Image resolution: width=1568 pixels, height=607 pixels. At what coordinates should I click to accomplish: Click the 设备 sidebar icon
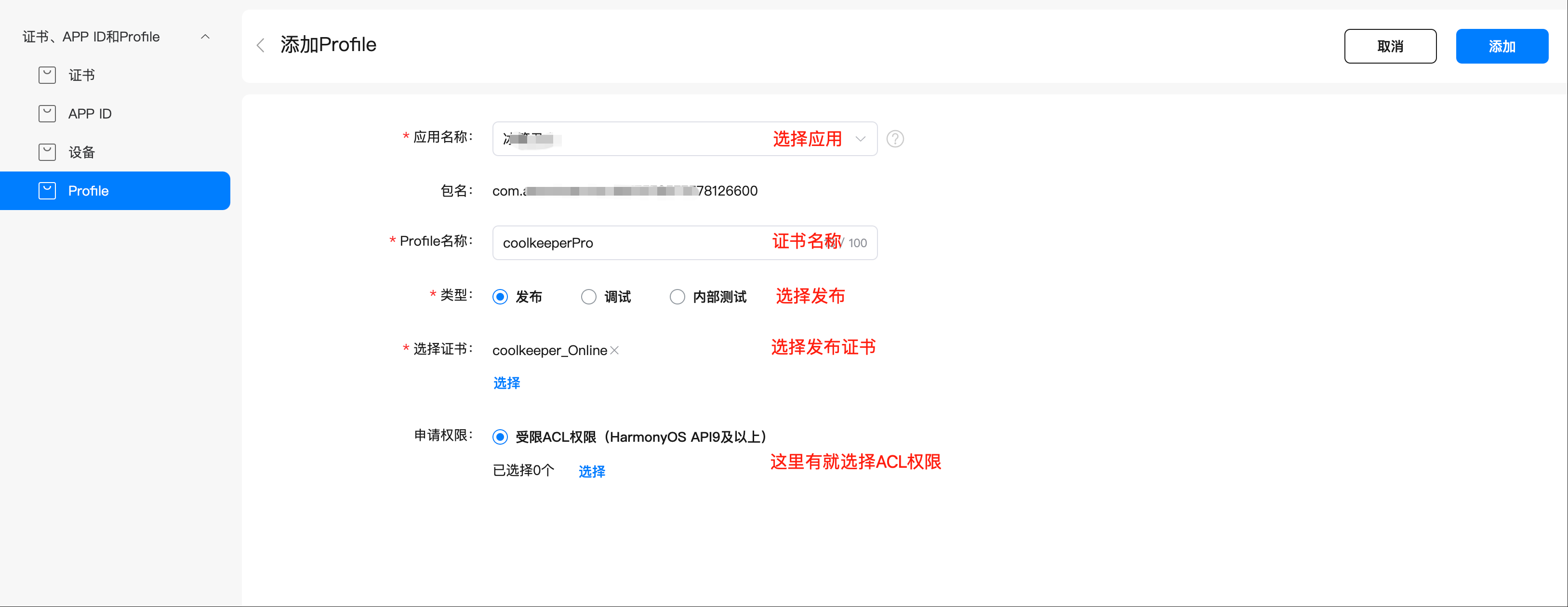(x=47, y=152)
